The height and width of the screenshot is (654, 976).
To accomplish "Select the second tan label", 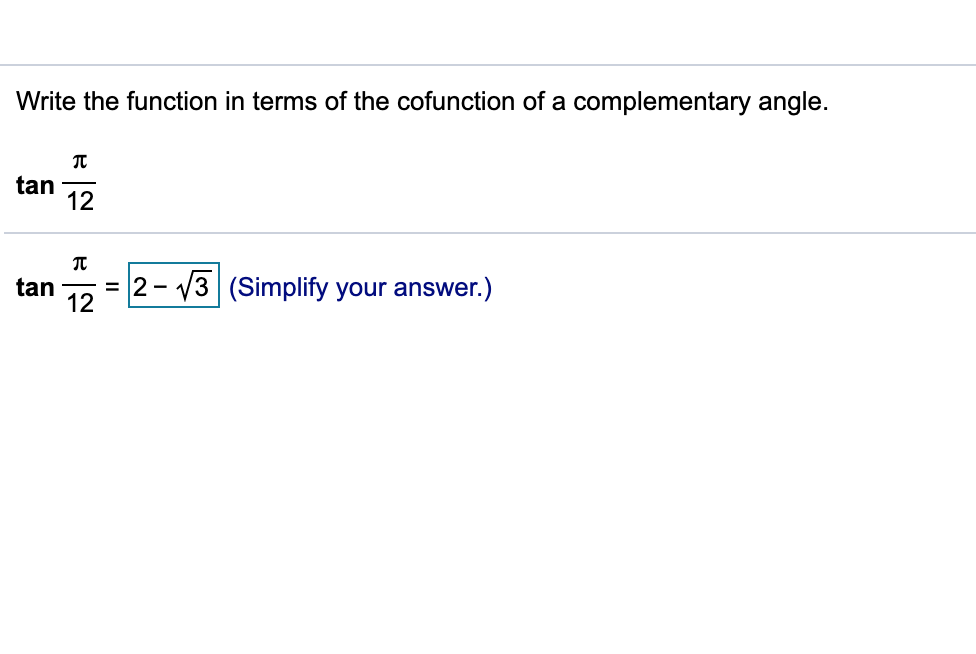I will click(x=35, y=287).
